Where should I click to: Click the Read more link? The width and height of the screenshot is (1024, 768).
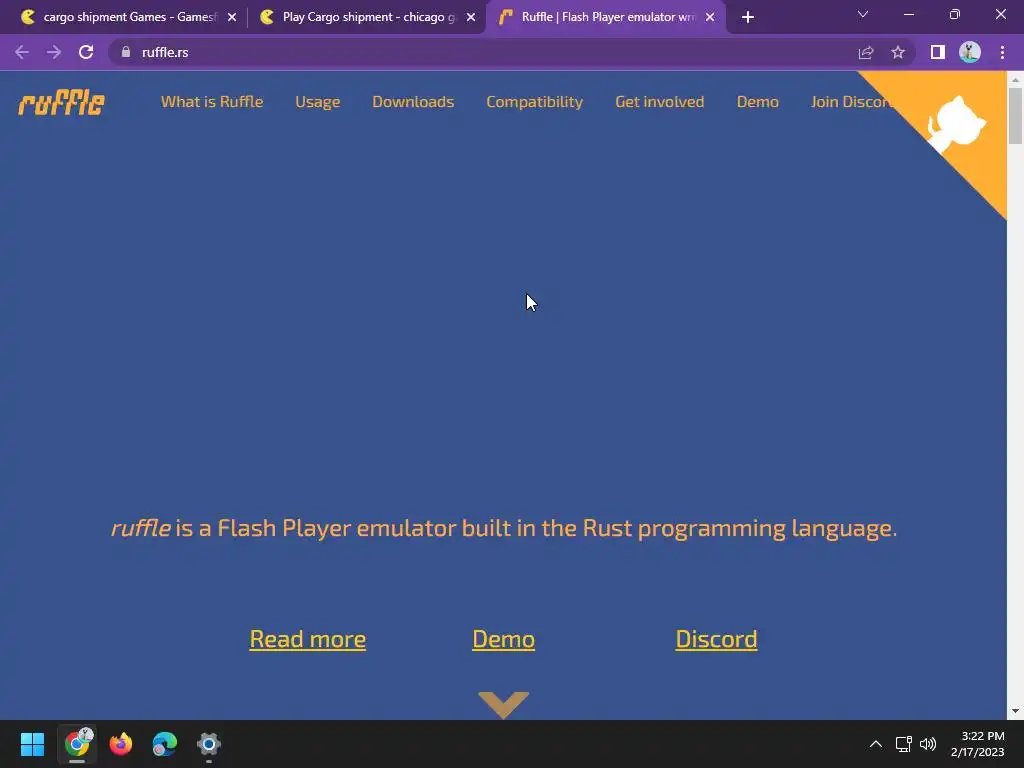pos(308,639)
